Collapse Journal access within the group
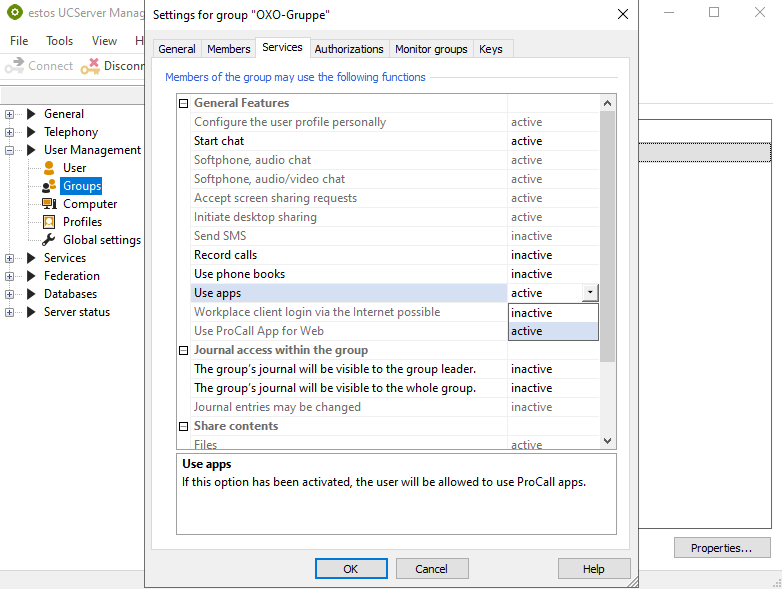Image resolution: width=782 pixels, height=589 pixels. point(184,350)
